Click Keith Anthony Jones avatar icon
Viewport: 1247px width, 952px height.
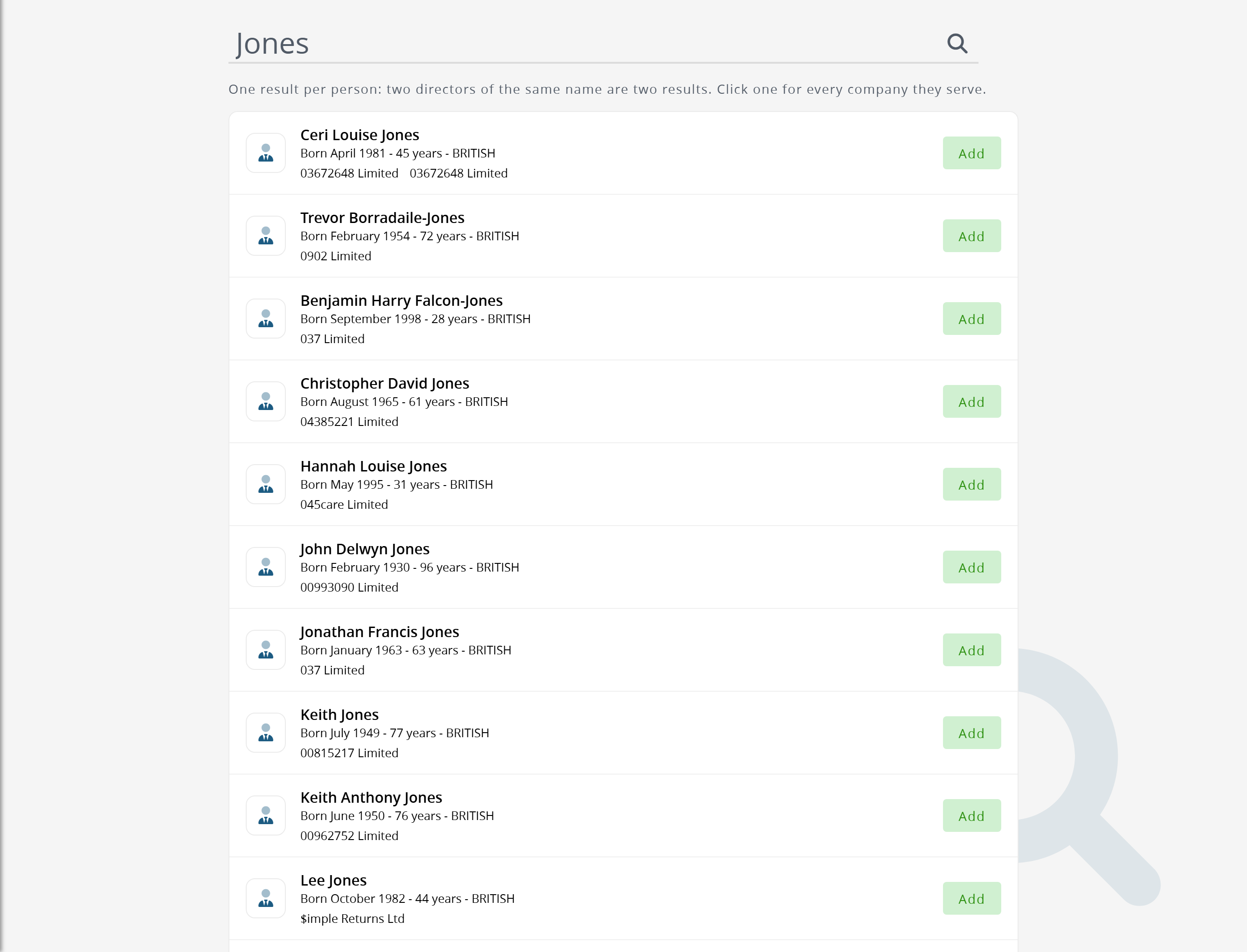[266, 815]
